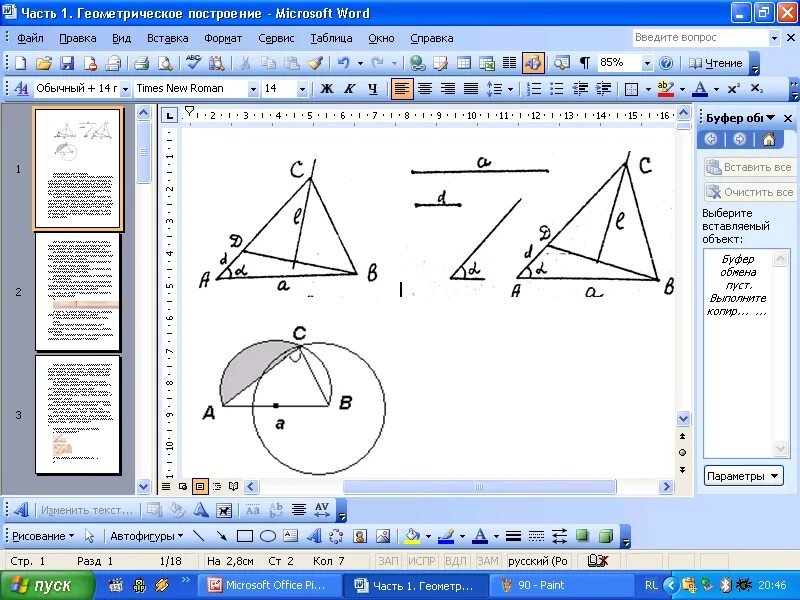Insert a hyperlink
This screenshot has width=800, height=600.
417,63
